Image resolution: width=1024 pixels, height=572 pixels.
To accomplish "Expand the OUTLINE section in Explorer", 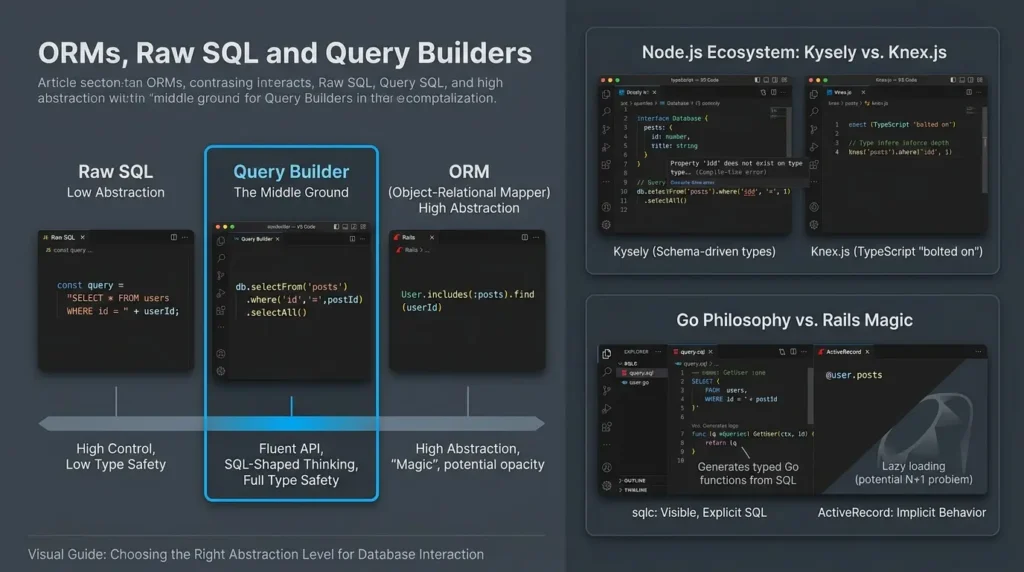I will click(632, 480).
